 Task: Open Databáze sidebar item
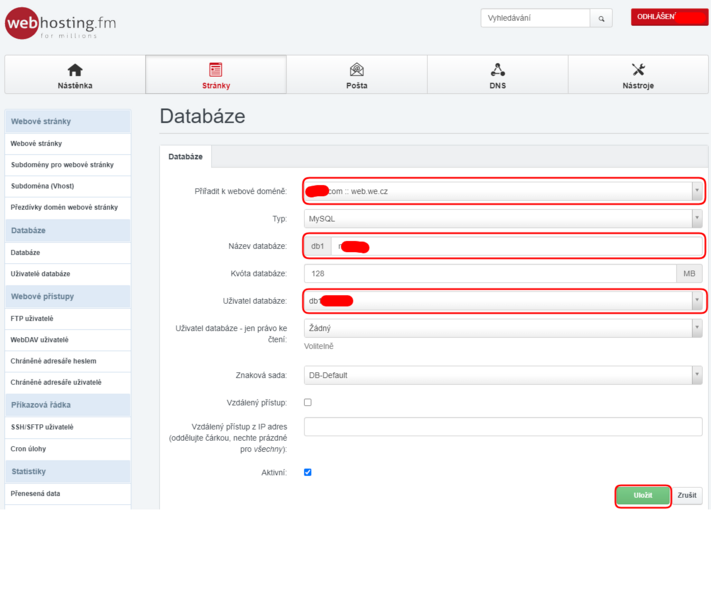click(68, 252)
